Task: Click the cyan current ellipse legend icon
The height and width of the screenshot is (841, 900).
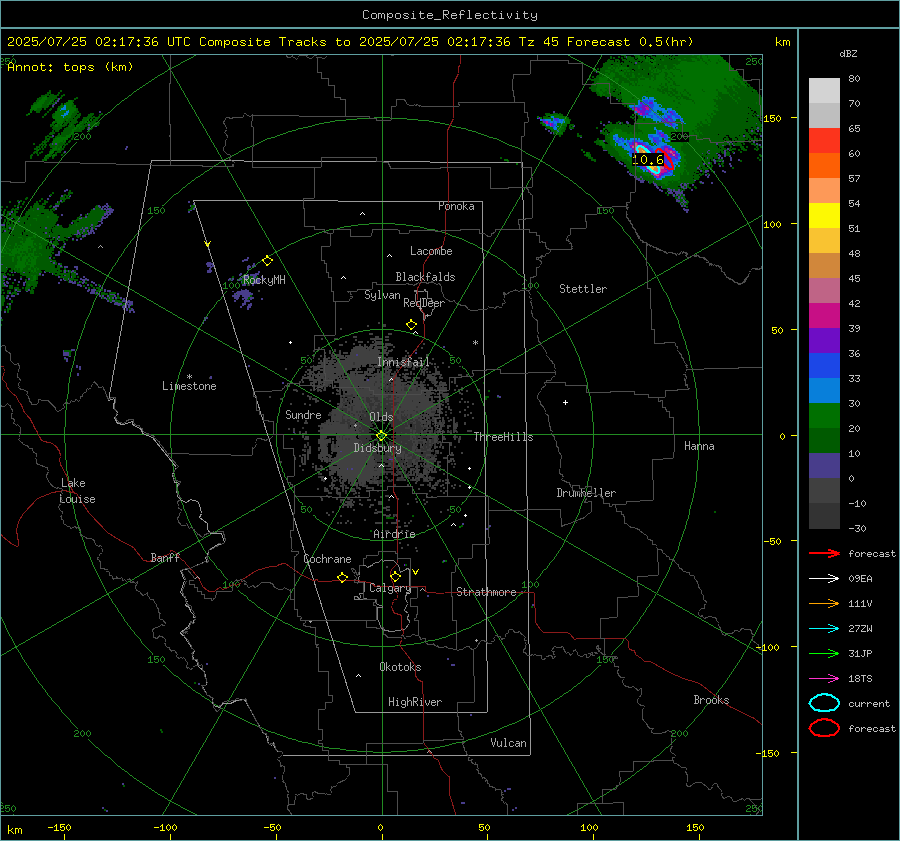Action: (x=824, y=703)
